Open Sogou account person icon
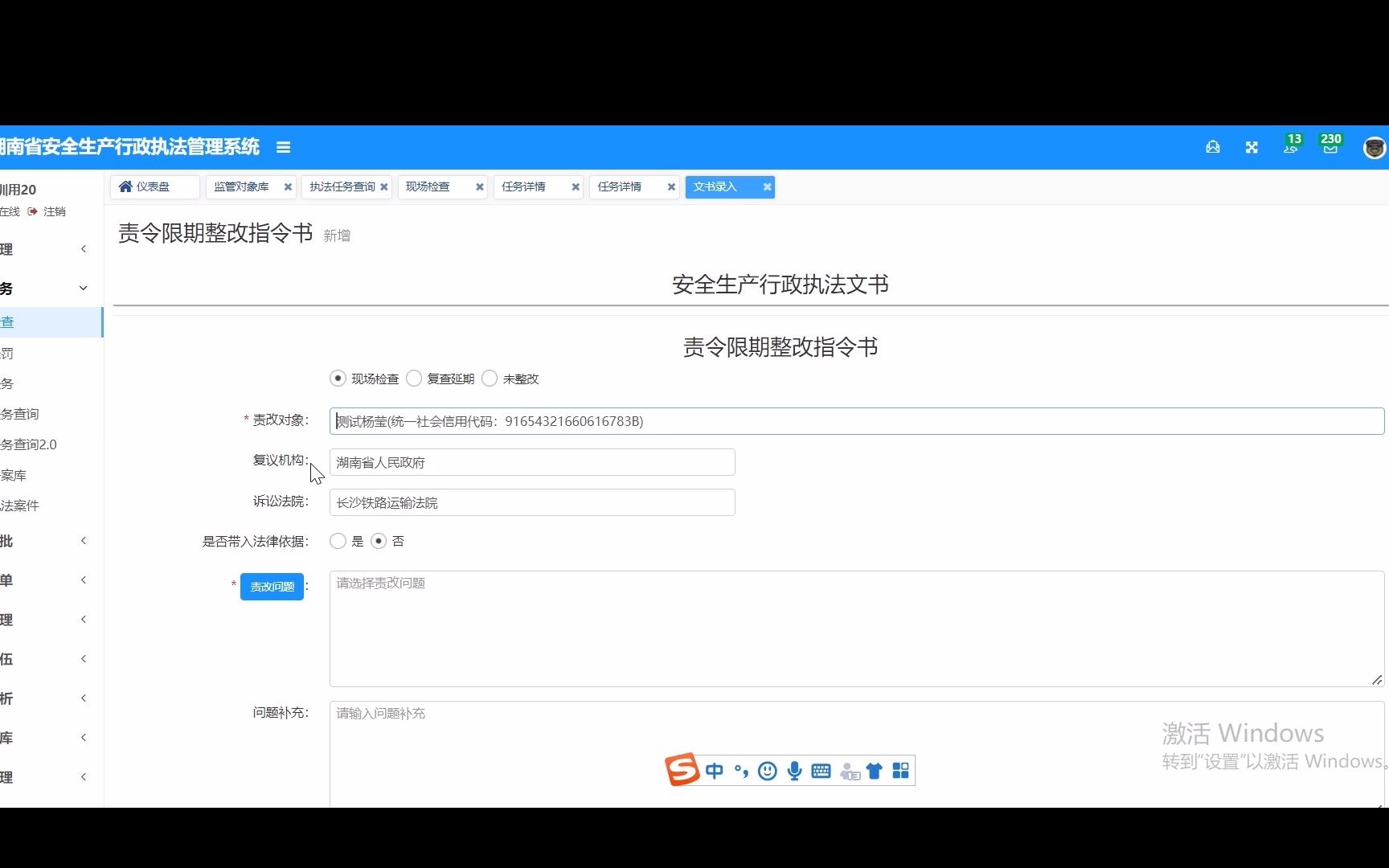The image size is (1389, 868). click(850, 772)
